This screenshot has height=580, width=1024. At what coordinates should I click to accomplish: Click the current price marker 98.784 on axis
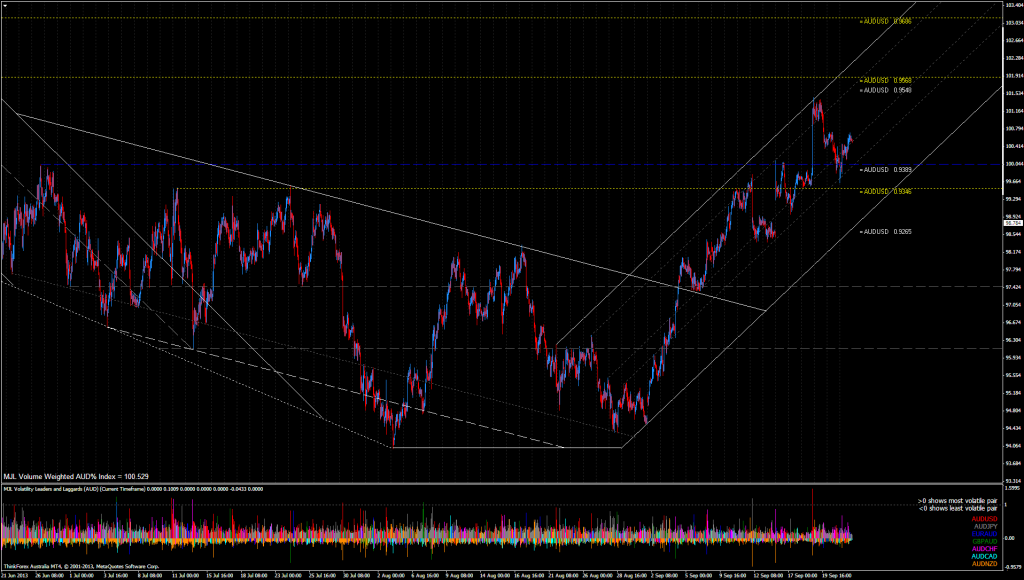(1013, 223)
